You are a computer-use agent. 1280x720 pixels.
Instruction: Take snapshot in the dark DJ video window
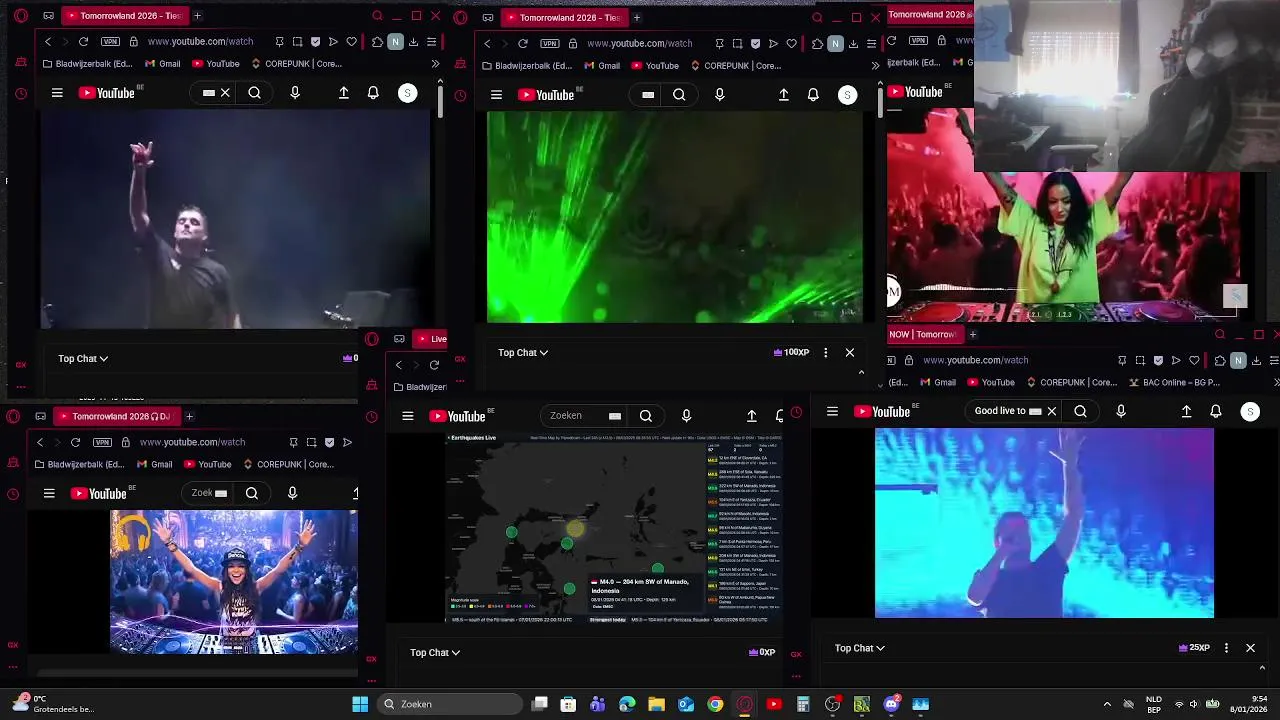[297, 42]
